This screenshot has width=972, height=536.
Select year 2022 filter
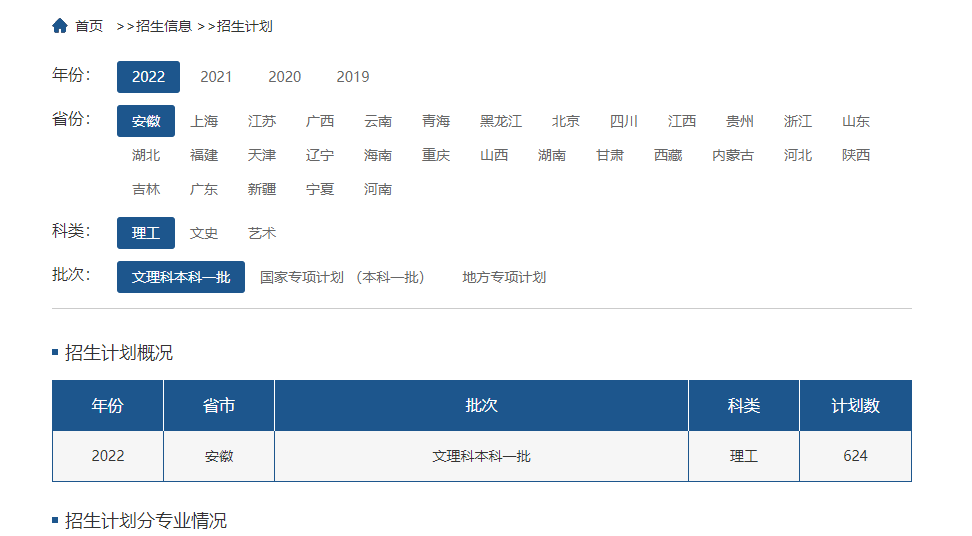tap(148, 77)
